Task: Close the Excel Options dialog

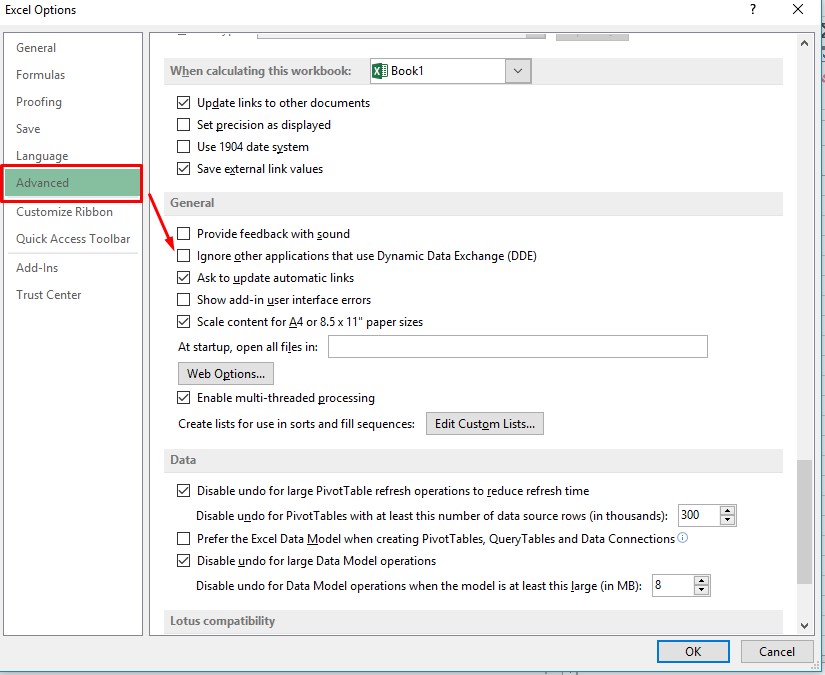Action: (x=798, y=9)
